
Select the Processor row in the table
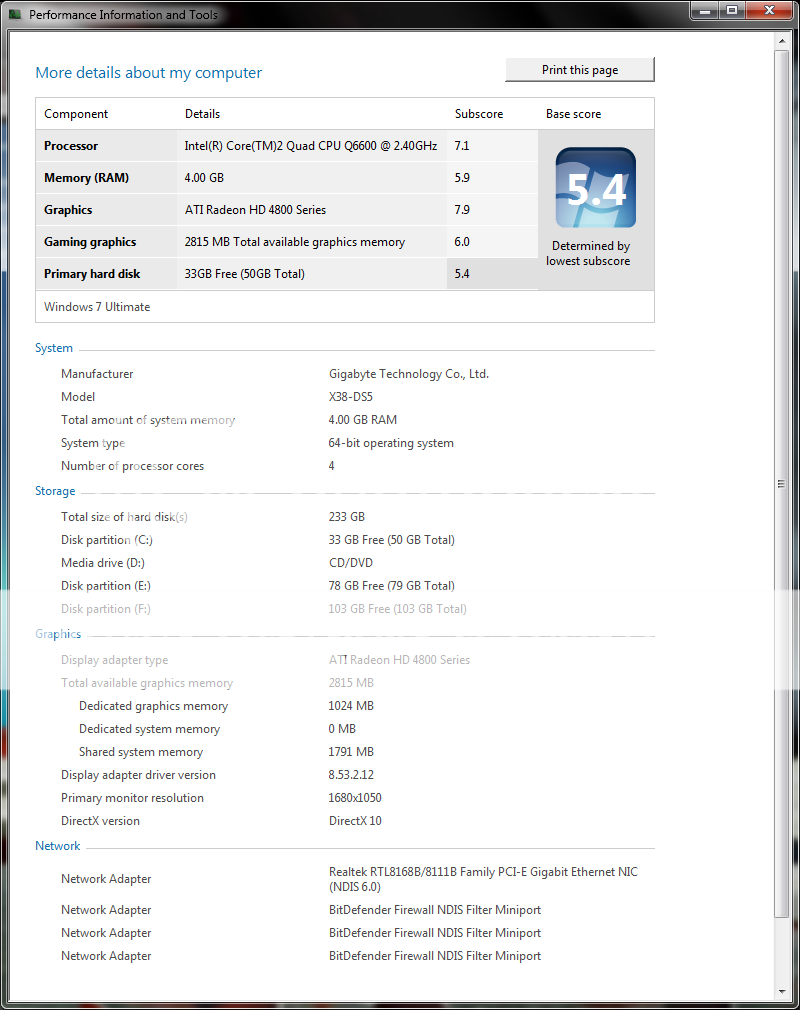coord(240,146)
